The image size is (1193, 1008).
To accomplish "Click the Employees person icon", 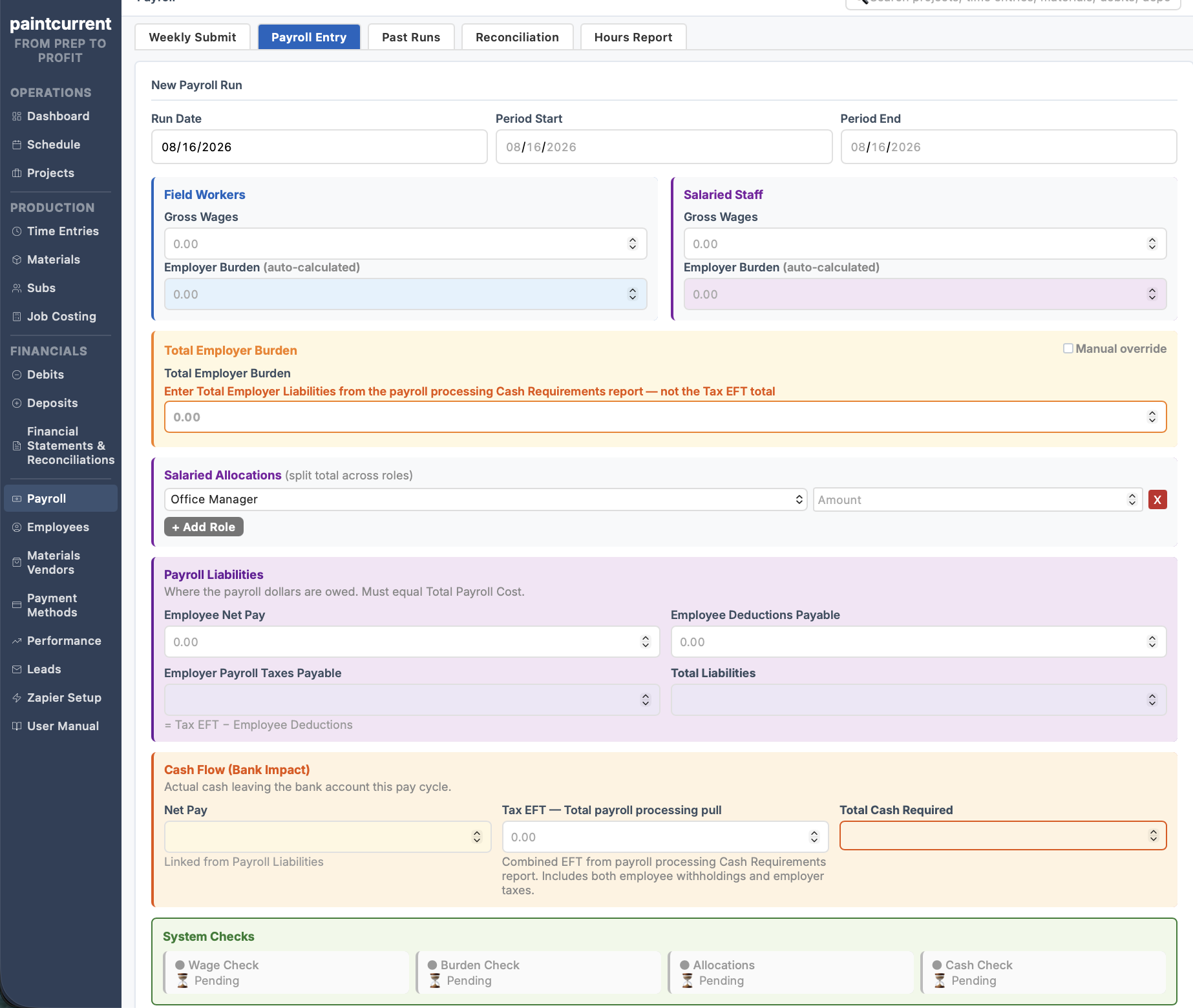I will point(17,527).
